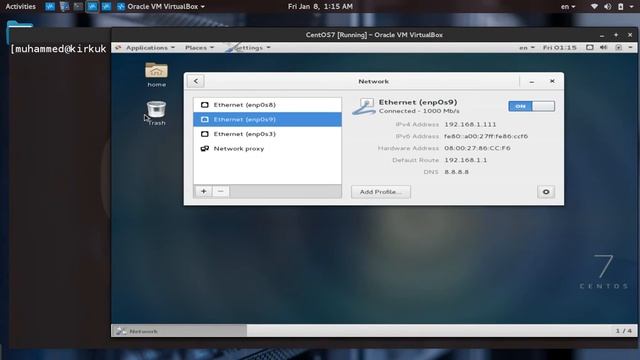Expand the CentOS guest system menu arrow
The width and height of the screenshot is (640, 360).
tap(630, 48)
